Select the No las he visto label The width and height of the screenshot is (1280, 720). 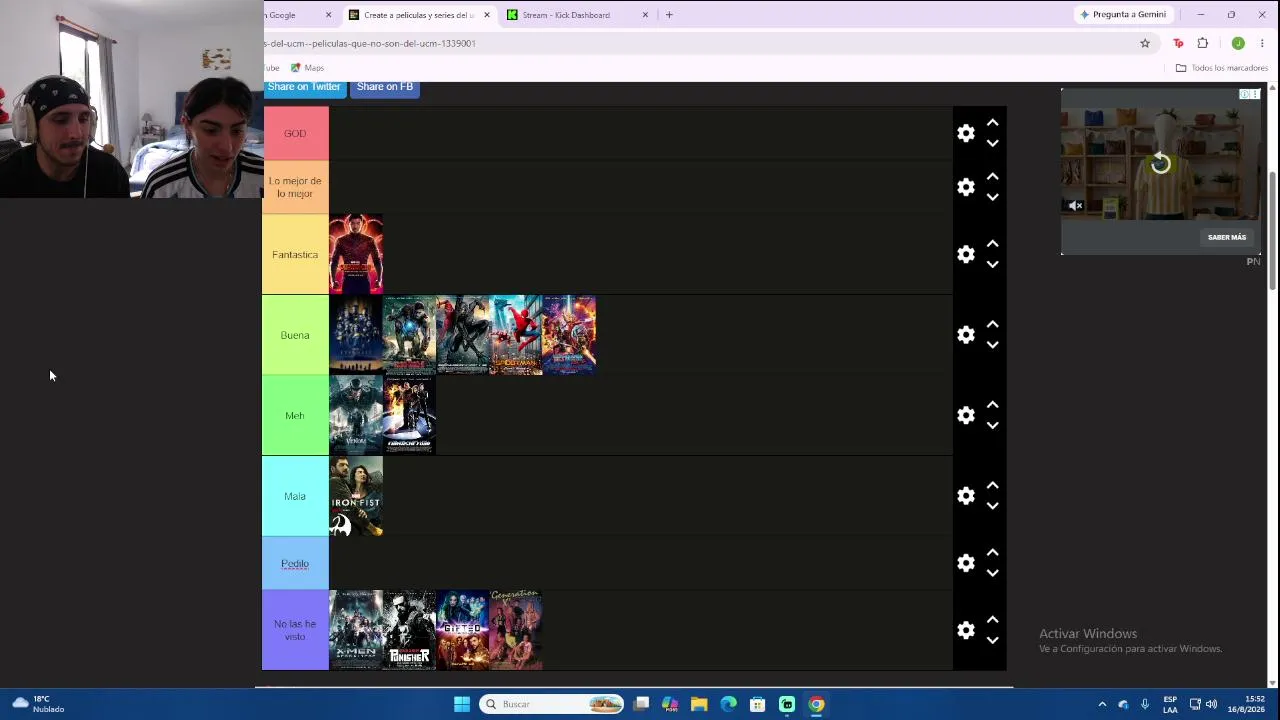pyautogui.click(x=295, y=630)
